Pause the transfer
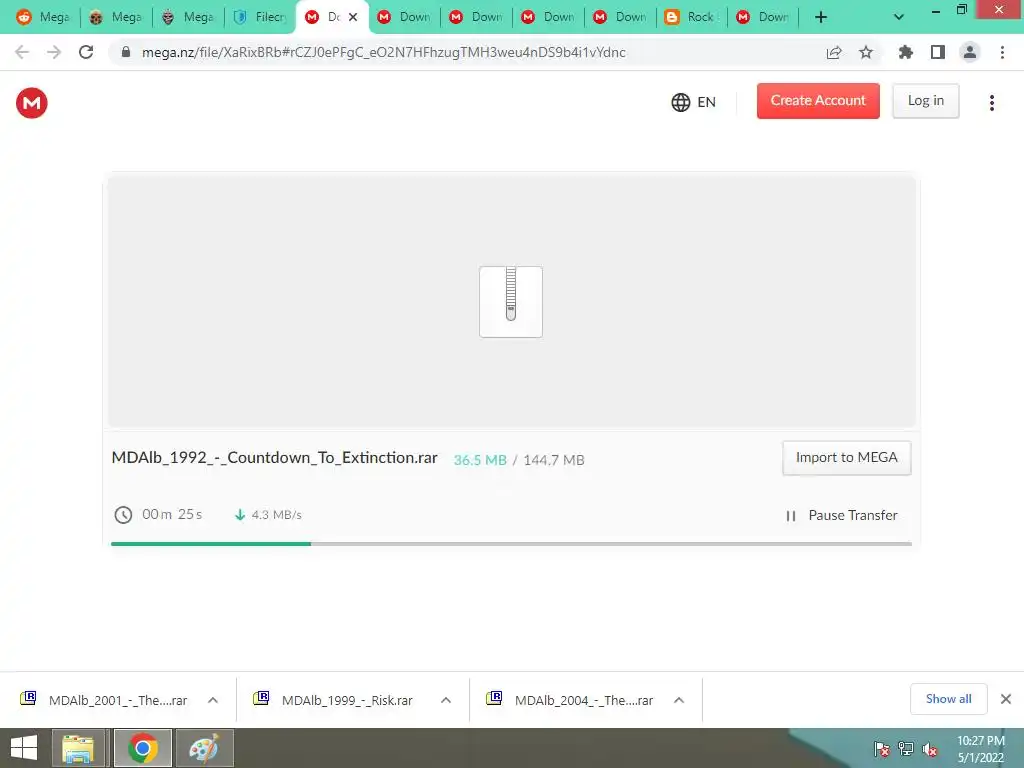 click(x=841, y=515)
